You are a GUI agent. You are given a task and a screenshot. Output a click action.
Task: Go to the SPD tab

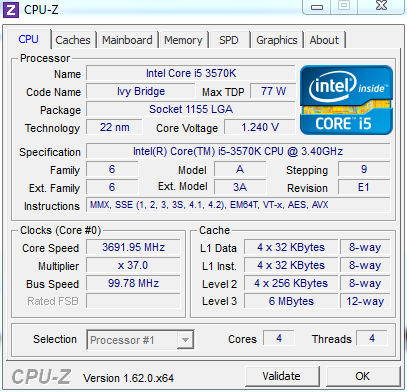click(229, 40)
